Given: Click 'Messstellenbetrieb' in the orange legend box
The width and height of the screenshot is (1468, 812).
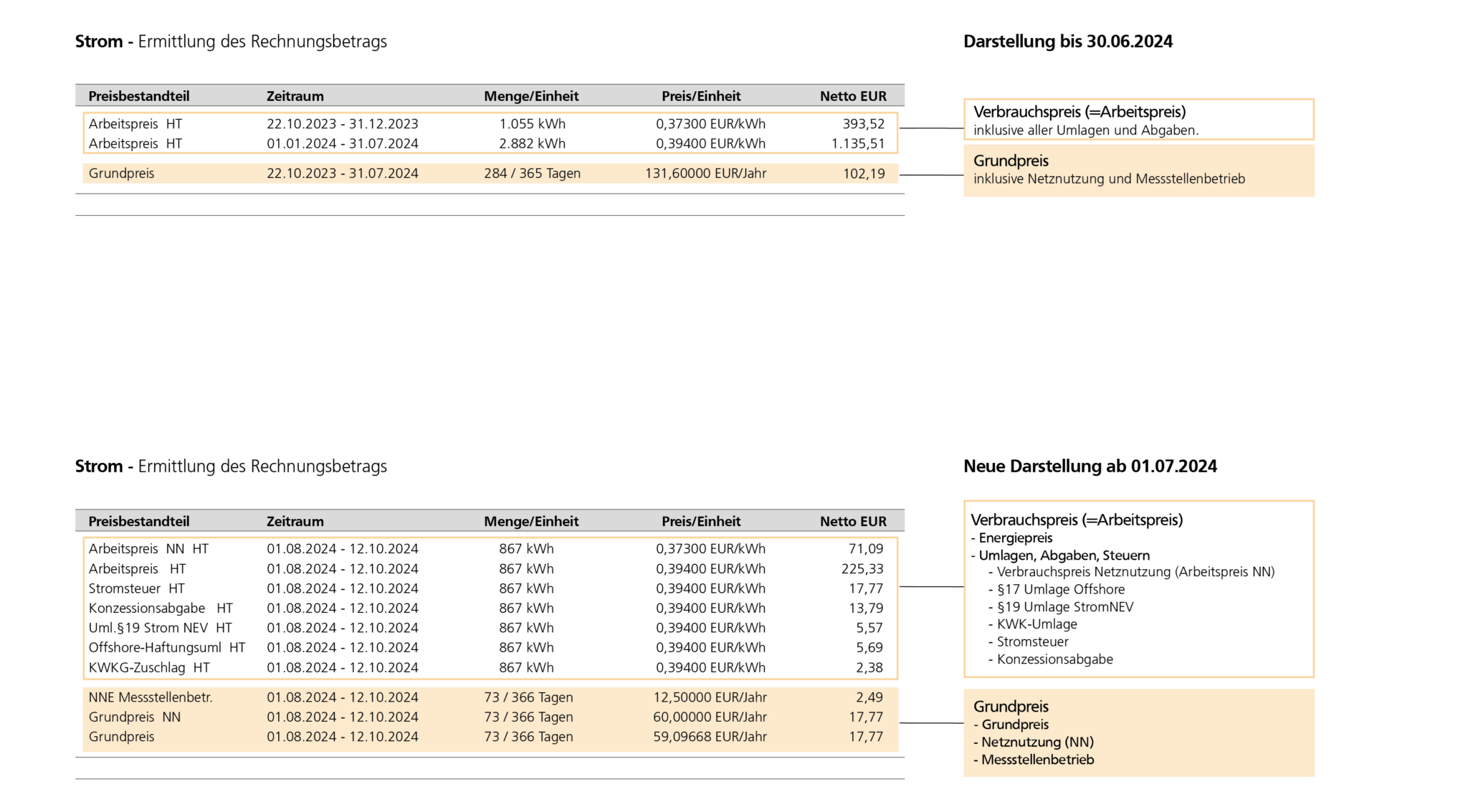Looking at the screenshot, I should [1036, 760].
